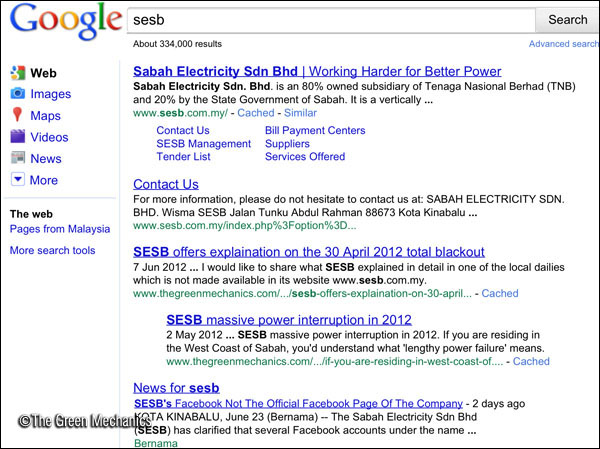Click the Search button
The width and height of the screenshot is (600, 449).
click(567, 20)
